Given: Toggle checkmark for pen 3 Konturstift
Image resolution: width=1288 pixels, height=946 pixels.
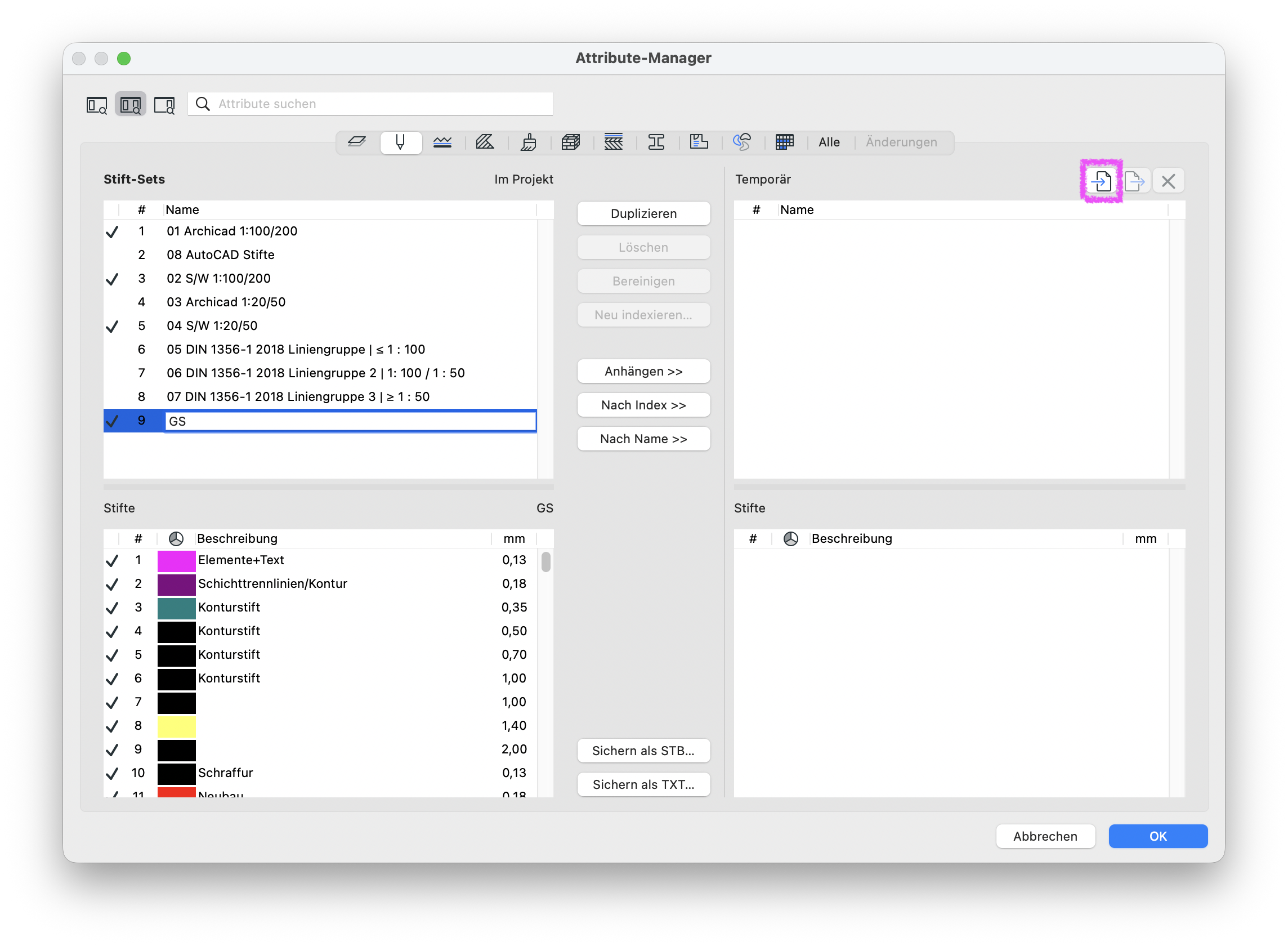Looking at the screenshot, I should click(112, 608).
